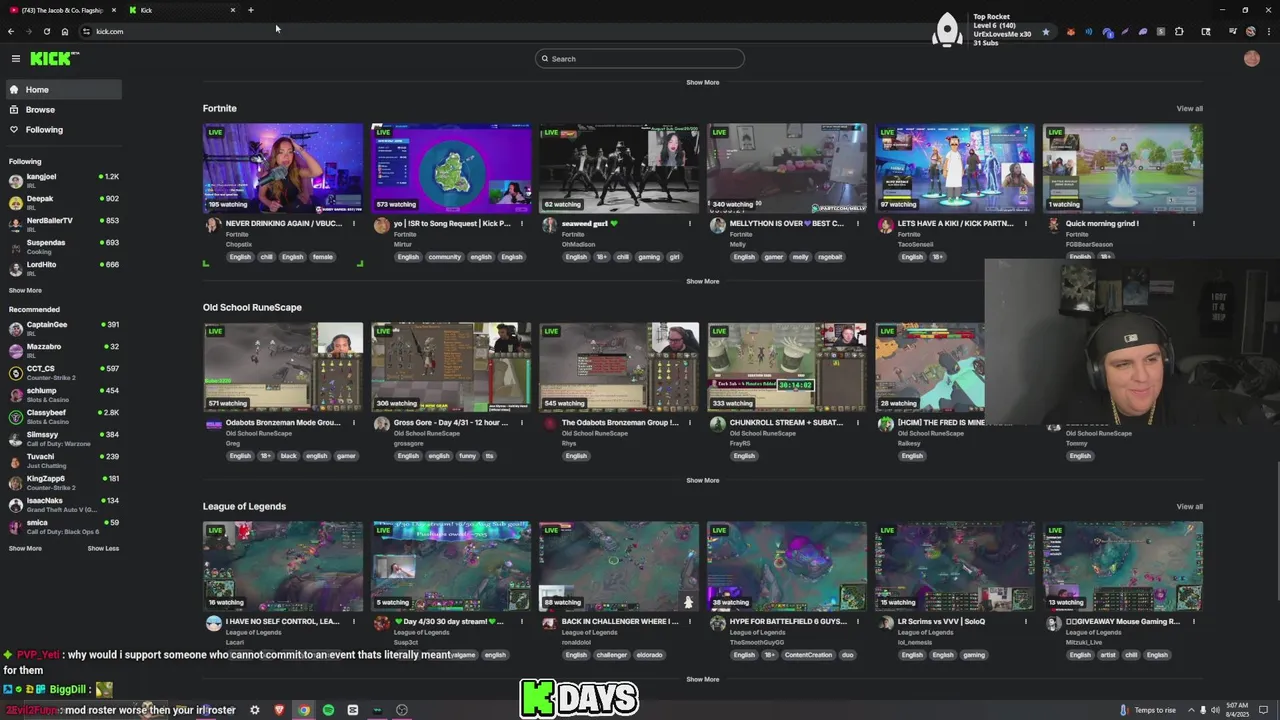Open Deepak followed channel
The image size is (1280, 720).
63,201
